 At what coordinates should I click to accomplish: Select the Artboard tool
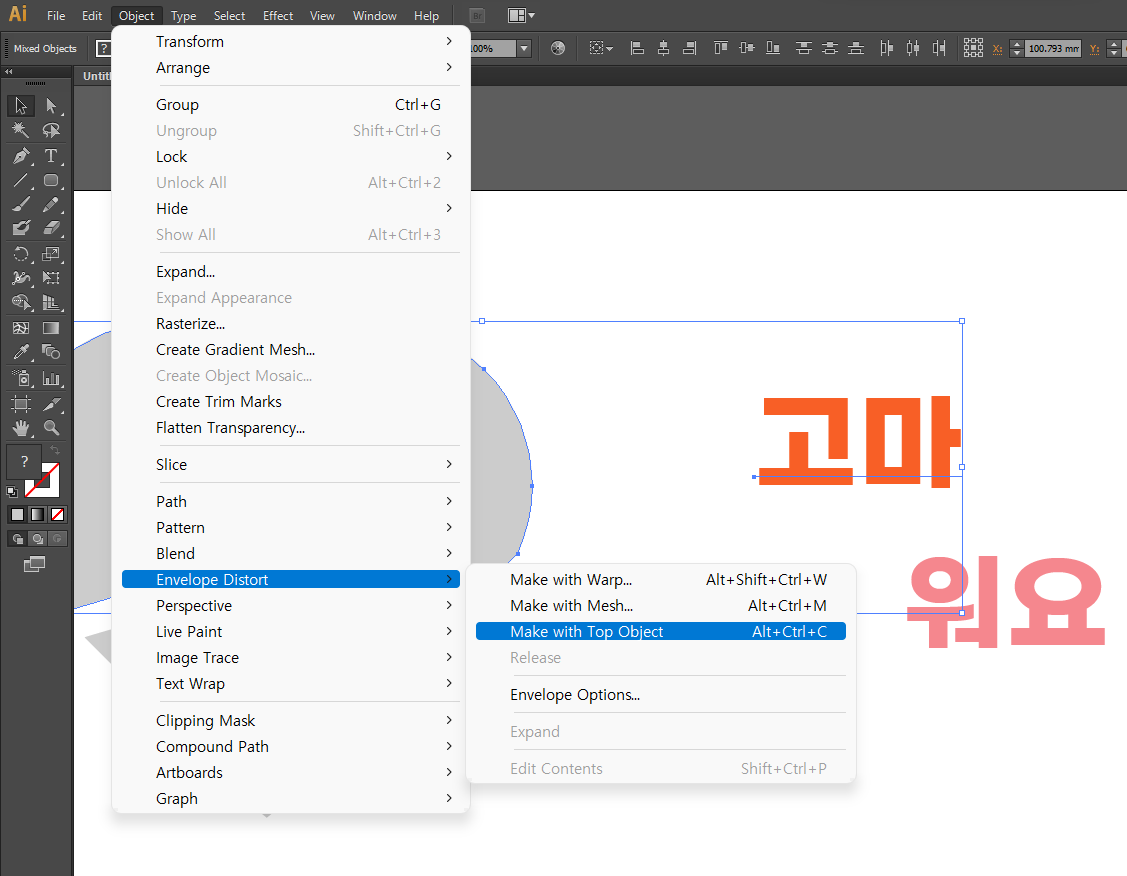[x=21, y=404]
